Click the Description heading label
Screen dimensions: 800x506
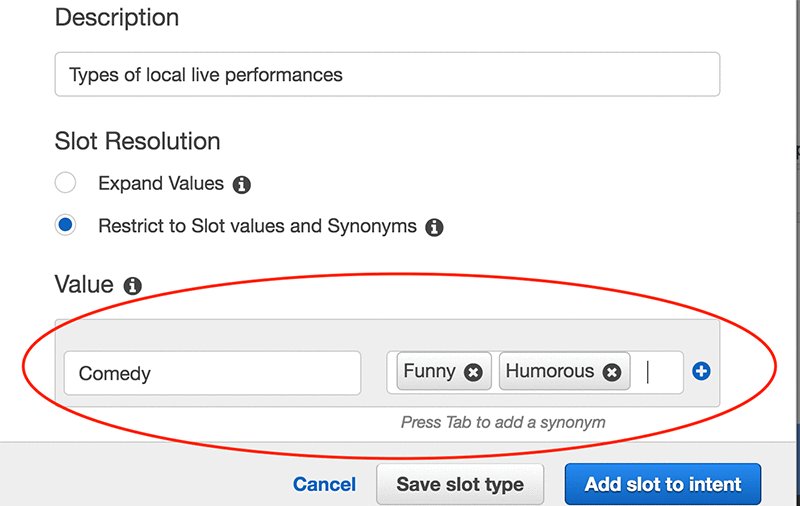117,17
